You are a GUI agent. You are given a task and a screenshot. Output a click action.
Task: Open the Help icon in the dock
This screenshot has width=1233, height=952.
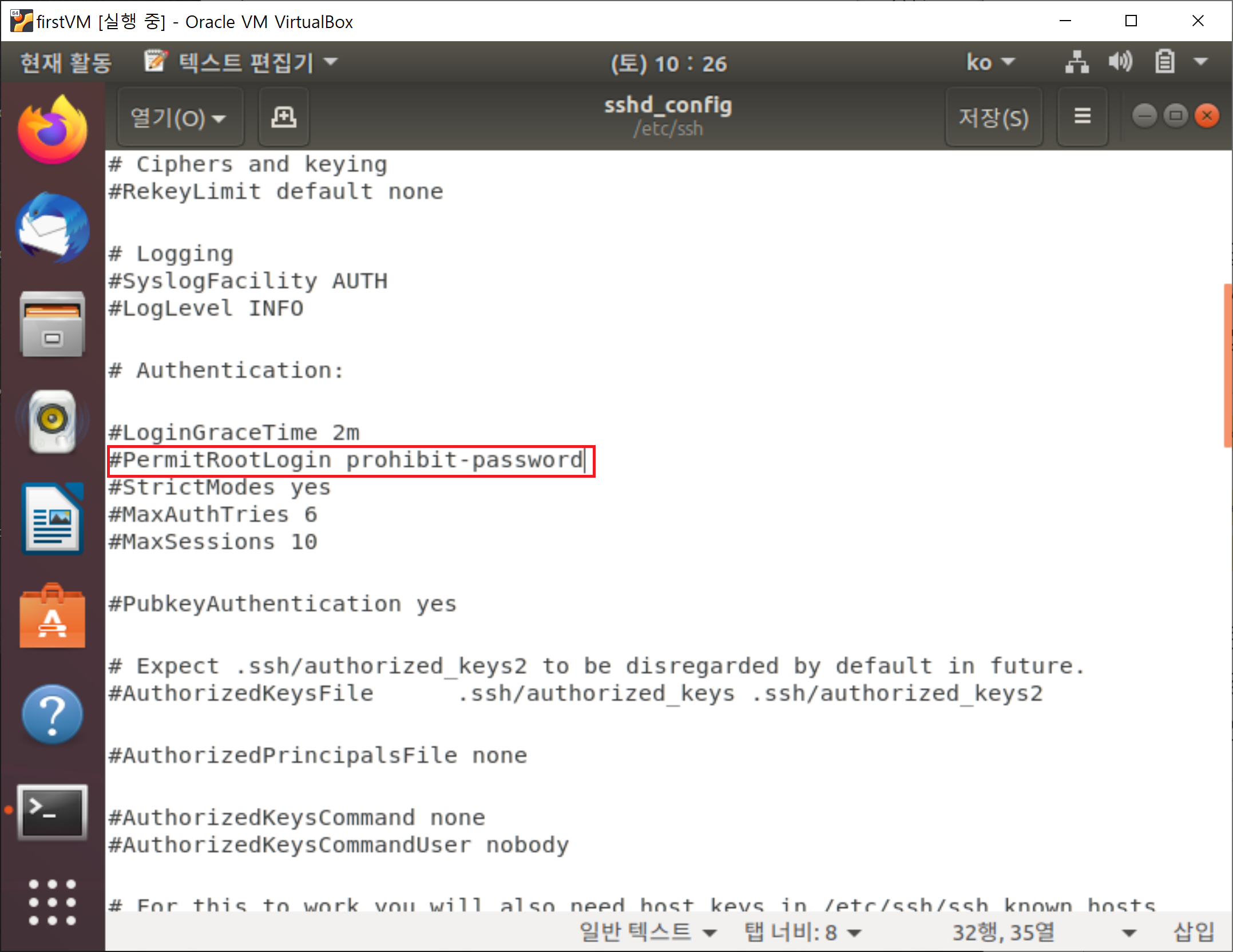(x=52, y=714)
